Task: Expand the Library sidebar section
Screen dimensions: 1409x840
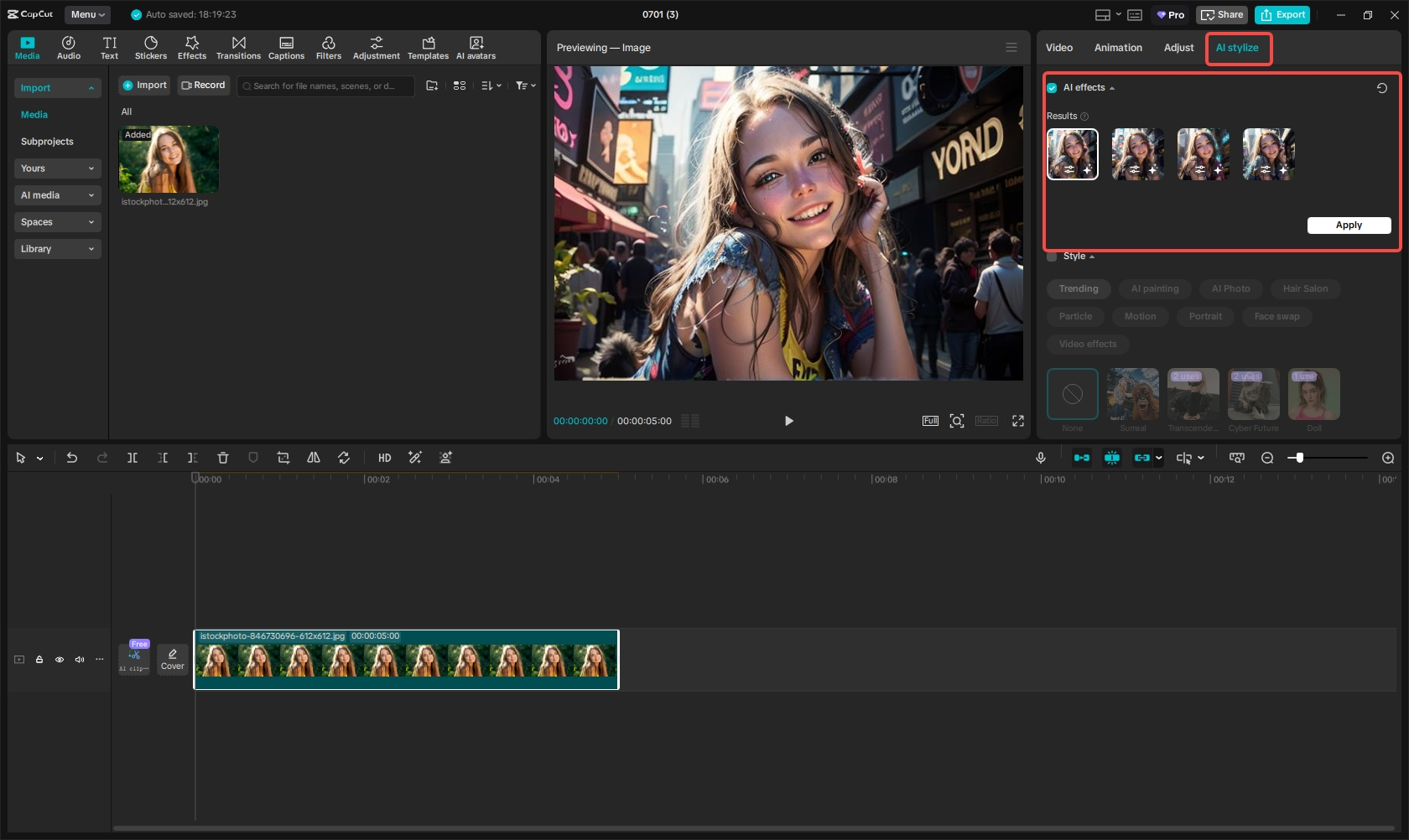Action: [x=57, y=249]
